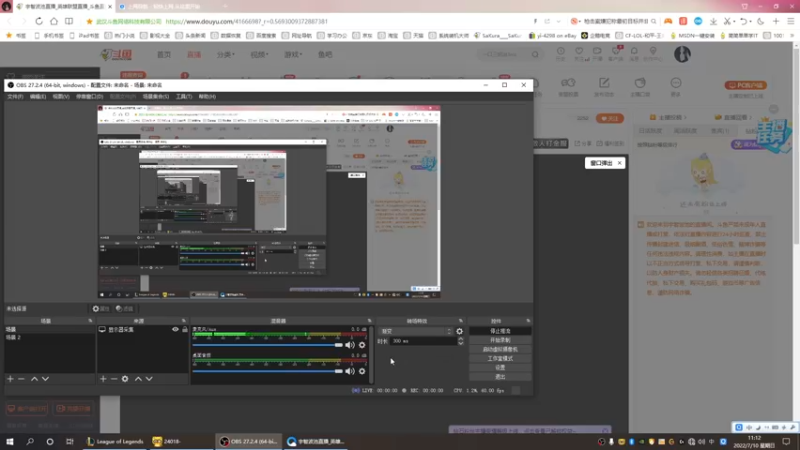
Task: Pop out scenes dock panel icon
Action: click(90, 321)
